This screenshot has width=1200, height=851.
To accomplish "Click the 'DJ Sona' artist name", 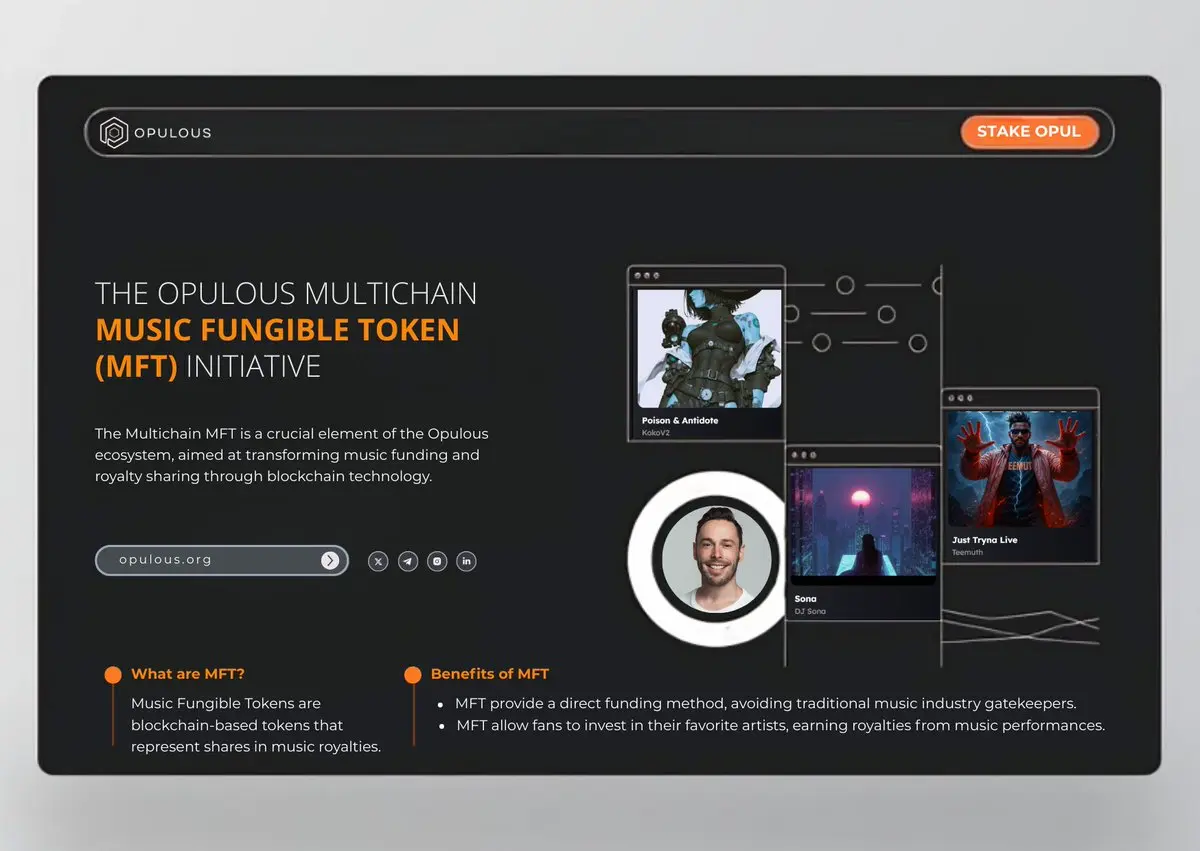I will [x=811, y=611].
